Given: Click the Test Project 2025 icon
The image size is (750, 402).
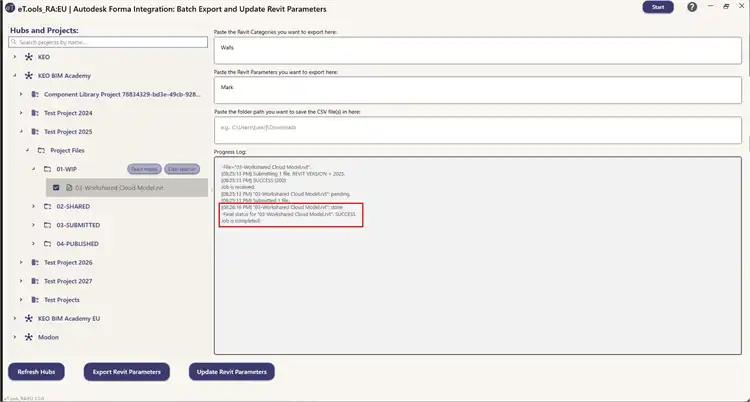Looking at the screenshot, I should coord(35,132).
